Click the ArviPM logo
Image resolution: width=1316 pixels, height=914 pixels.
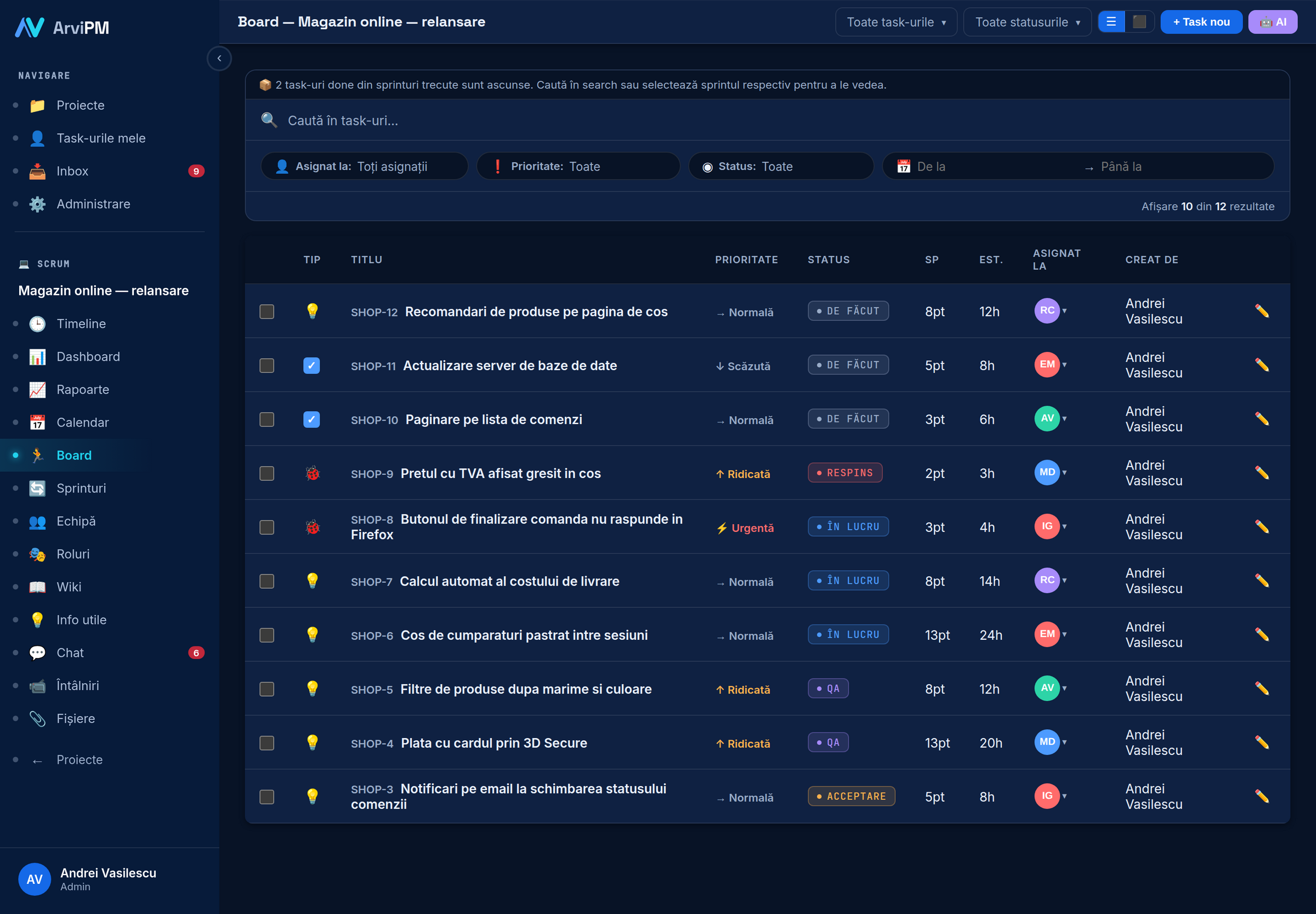(x=62, y=27)
